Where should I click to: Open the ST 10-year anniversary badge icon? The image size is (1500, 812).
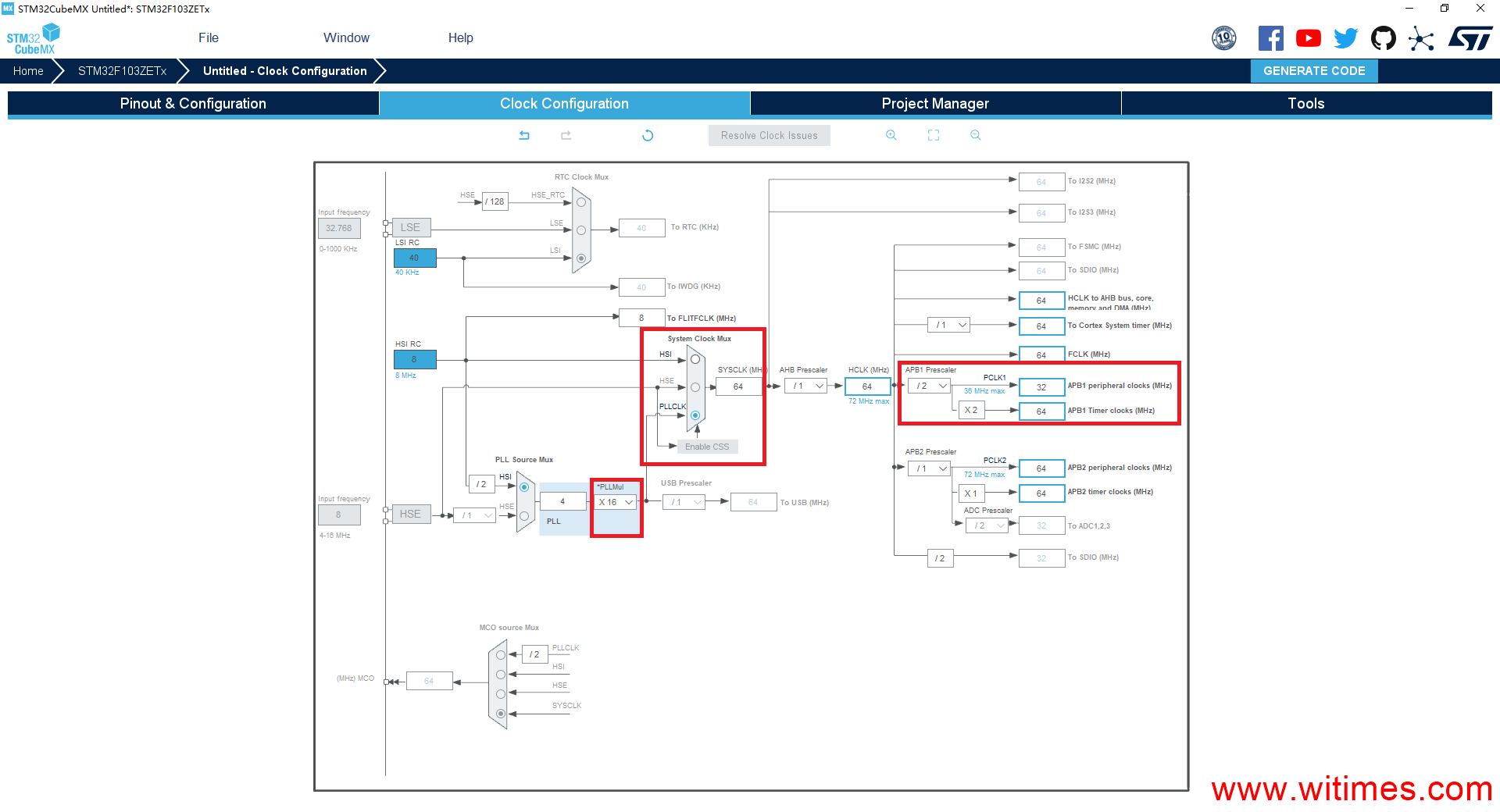point(1224,37)
